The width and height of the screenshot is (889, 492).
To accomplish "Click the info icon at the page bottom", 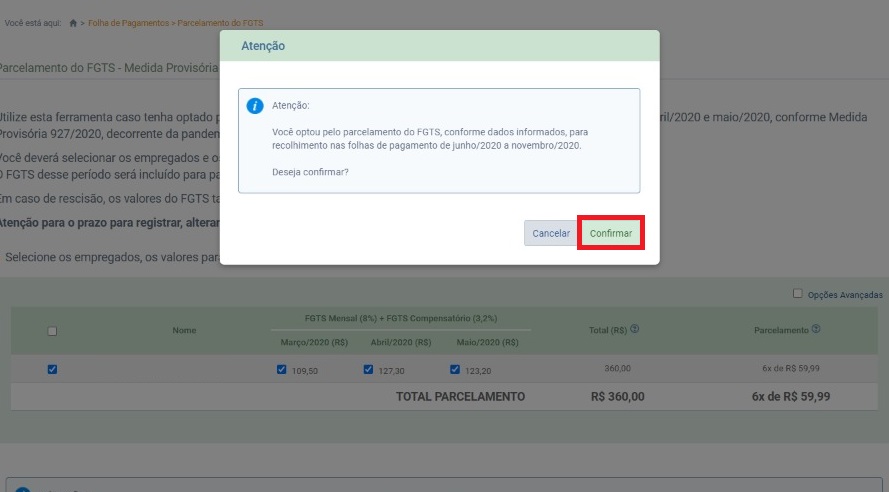I will tap(22, 489).
